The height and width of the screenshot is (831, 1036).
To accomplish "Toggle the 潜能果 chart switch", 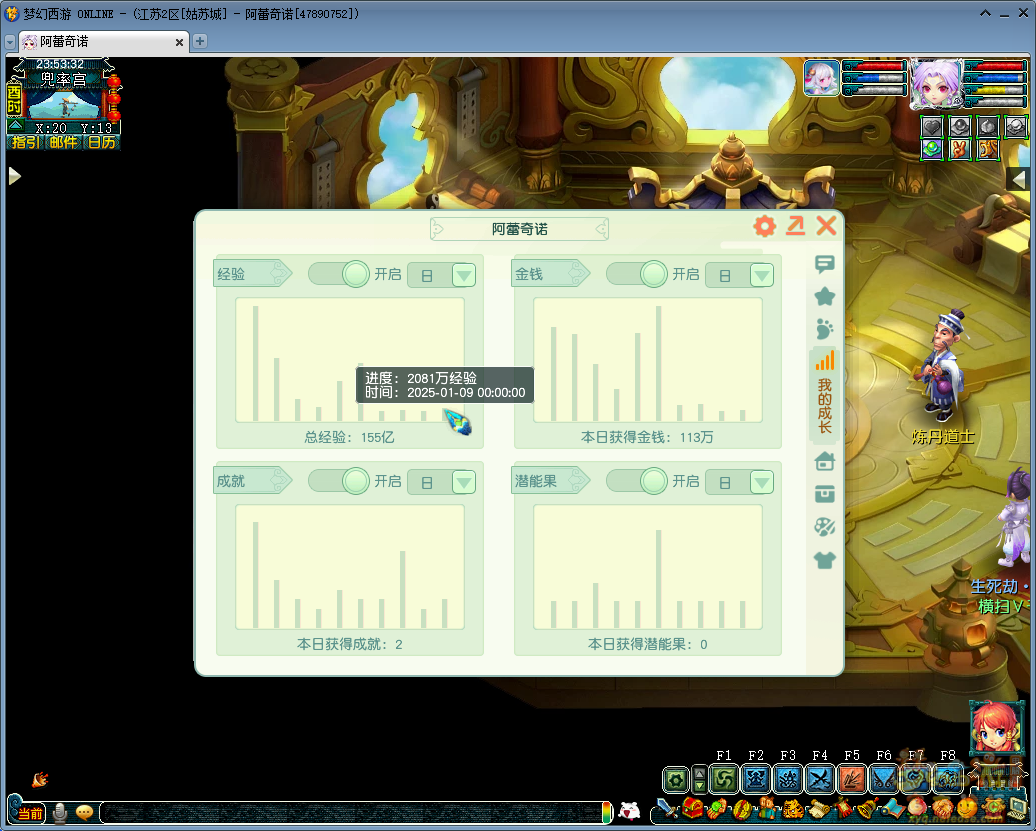I will [x=638, y=481].
